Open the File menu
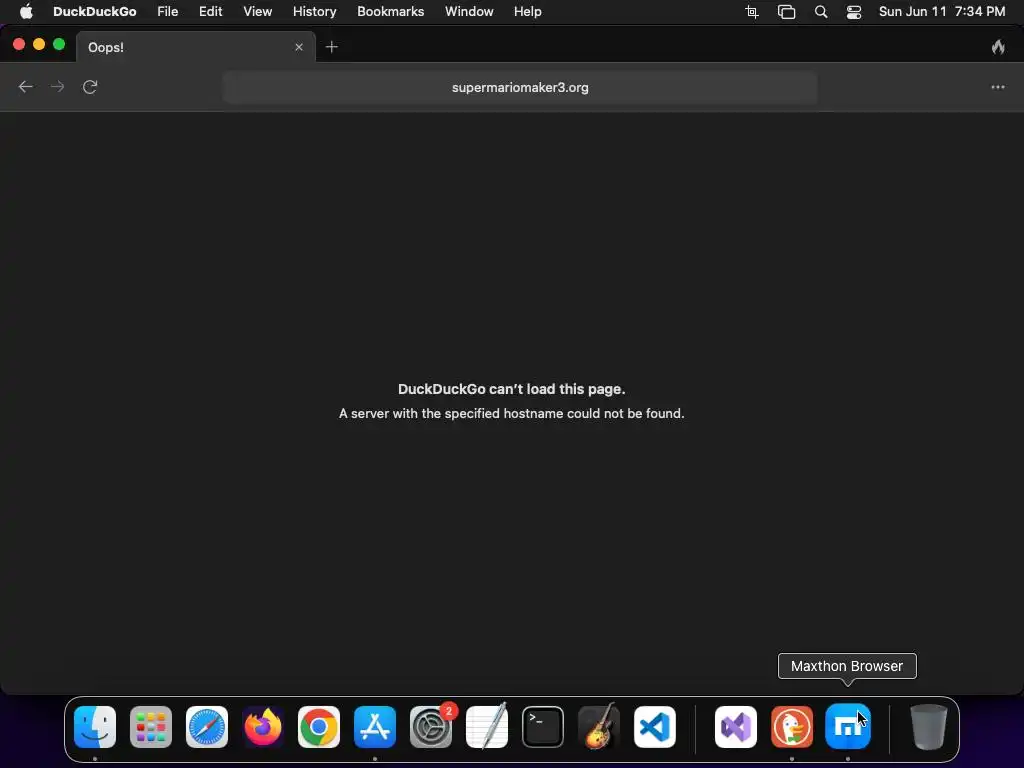Image resolution: width=1024 pixels, height=768 pixels. coord(168,12)
